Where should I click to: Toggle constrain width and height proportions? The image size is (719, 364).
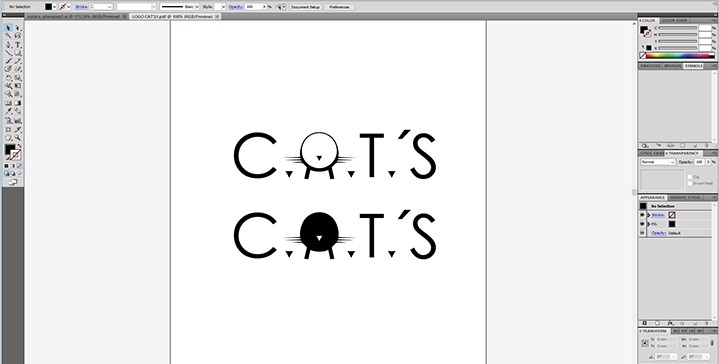(712, 342)
